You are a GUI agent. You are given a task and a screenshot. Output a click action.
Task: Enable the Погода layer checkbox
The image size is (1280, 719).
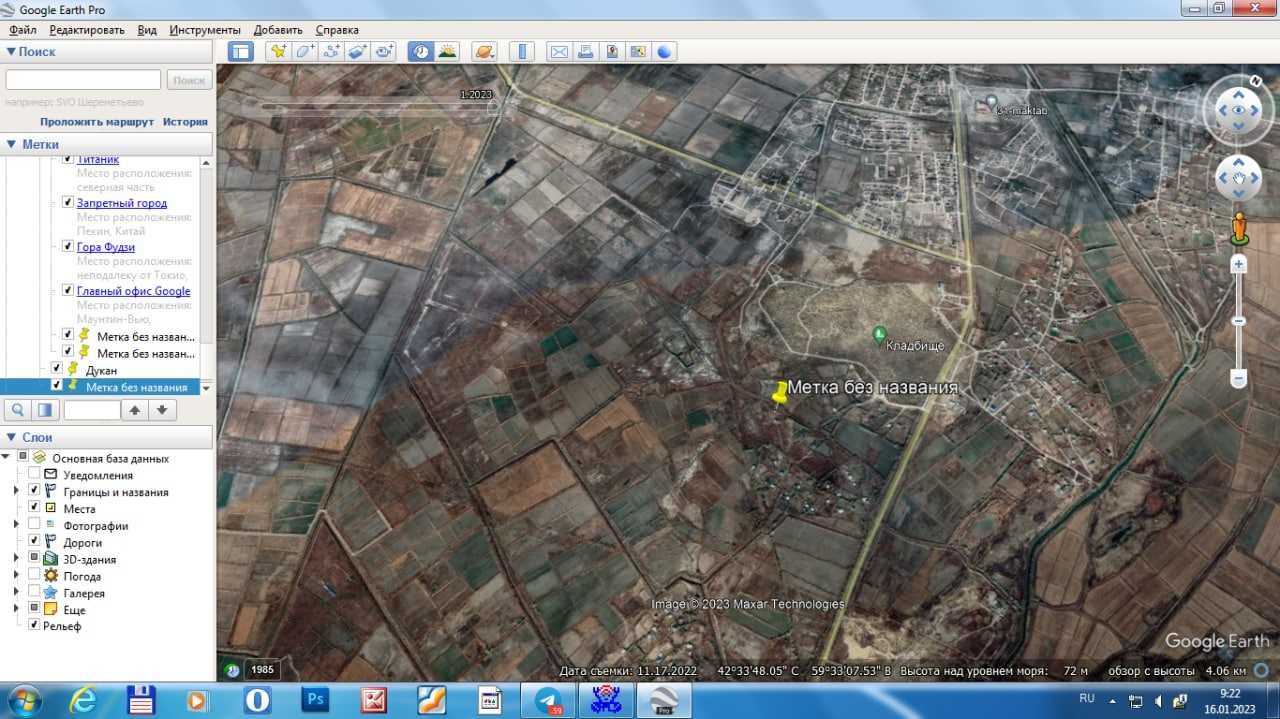tap(35, 576)
